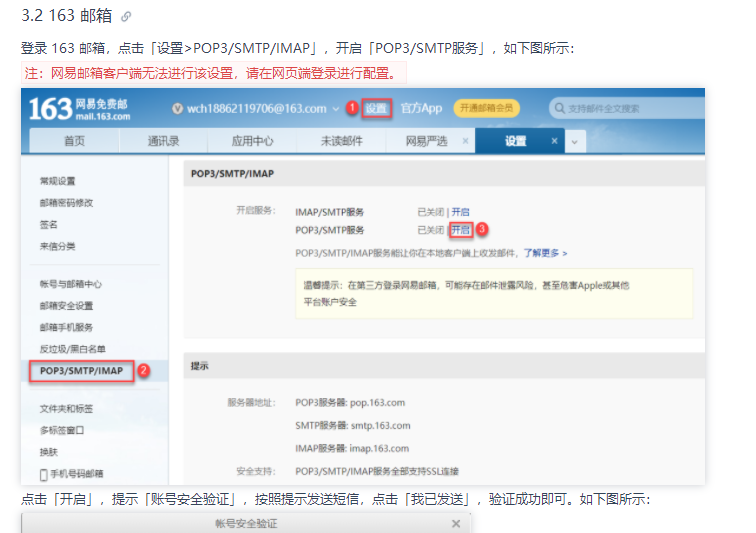756x533 pixels.
Task: Open 反垃圾/黑白名单 in the sidebar
Action: click(73, 349)
